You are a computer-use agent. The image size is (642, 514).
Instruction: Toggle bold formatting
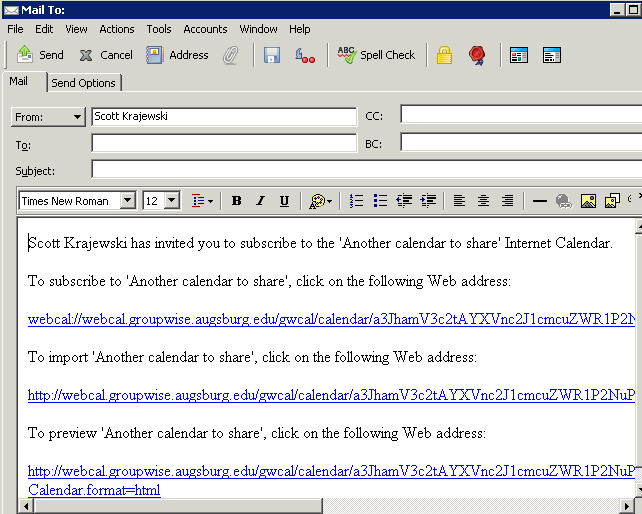pyautogui.click(x=236, y=201)
